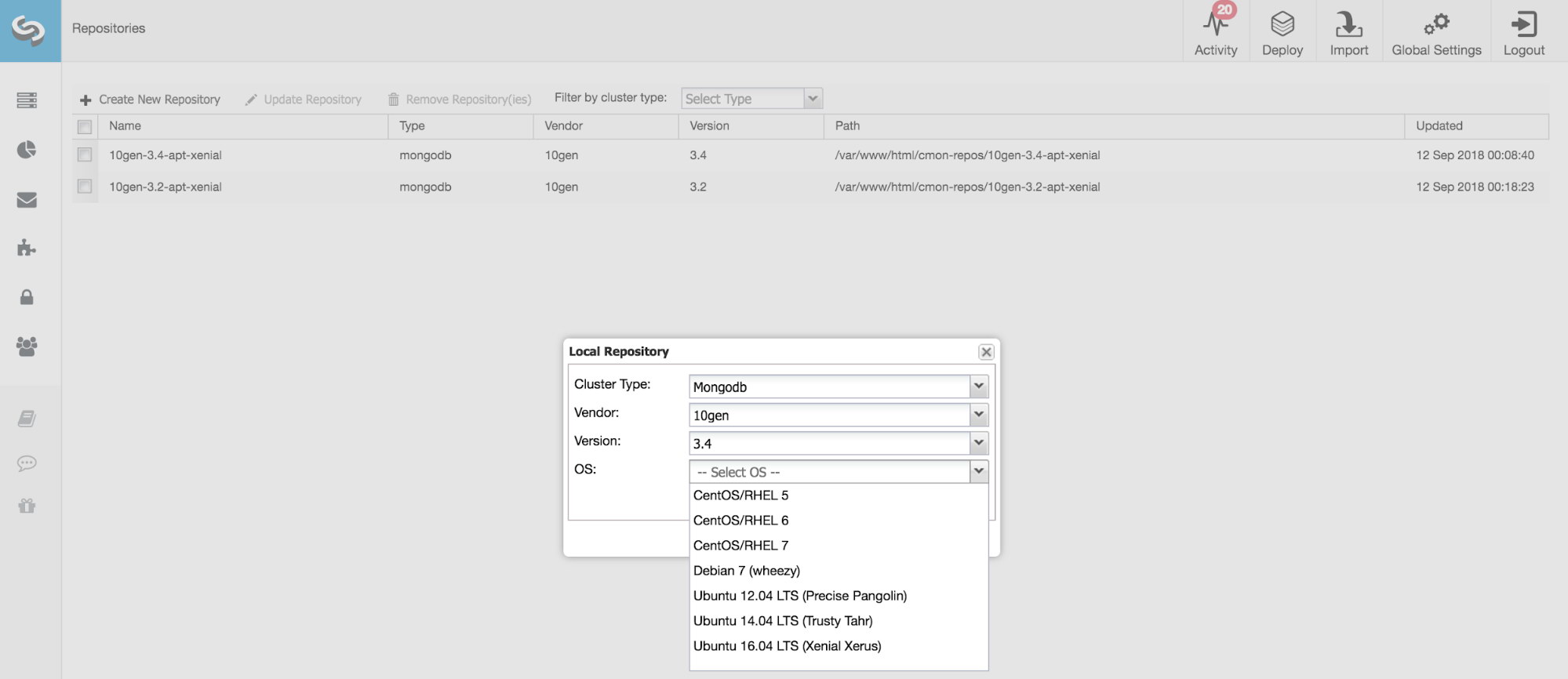
Task: Select CentOS/RHEL 5 from OS list
Action: [x=839, y=496]
